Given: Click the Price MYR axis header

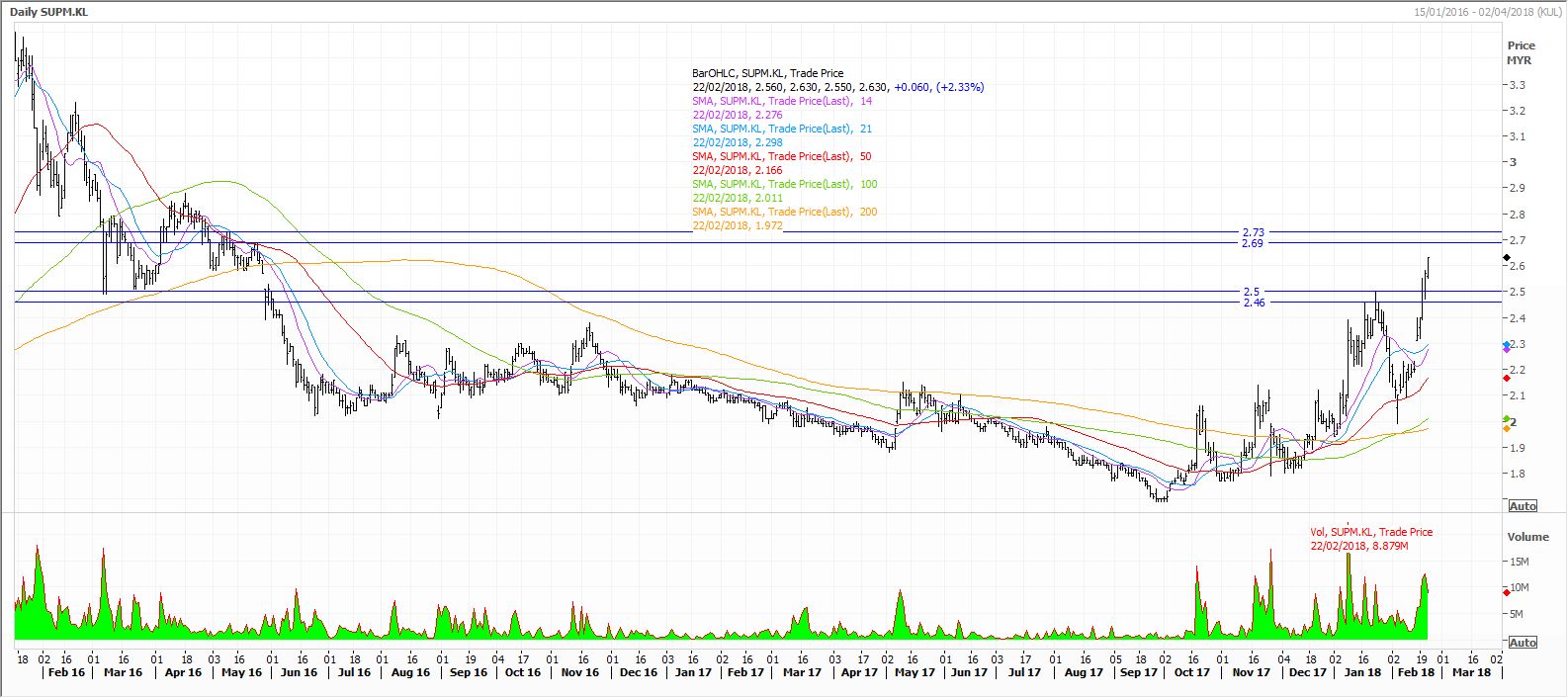Looking at the screenshot, I should [1521, 52].
